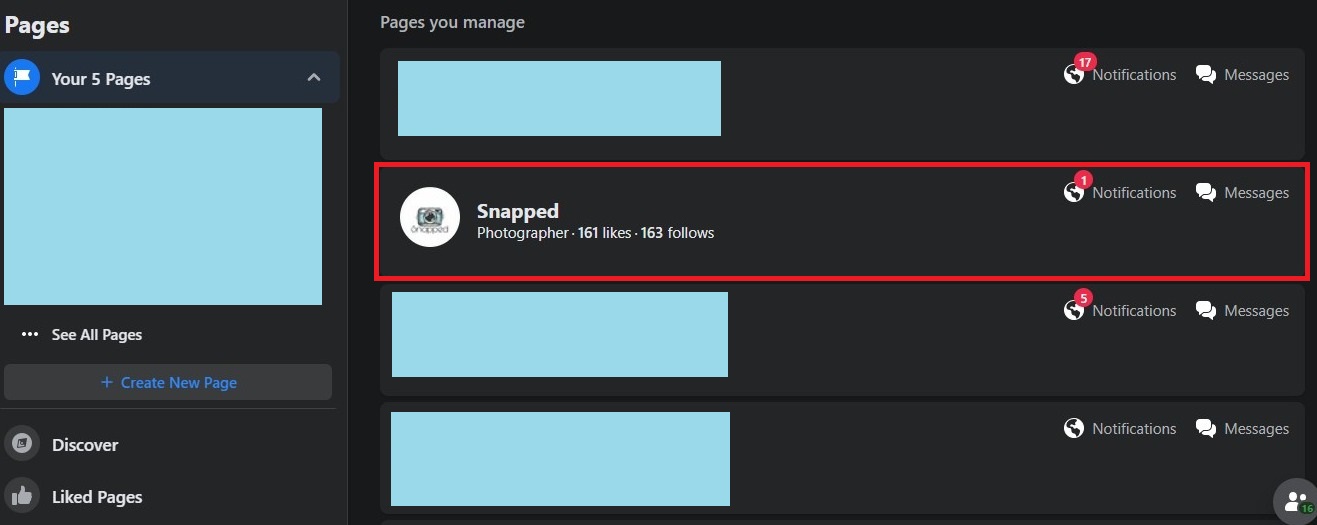Click Messages chat icon on fourth page
The height and width of the screenshot is (525, 1317).
click(1206, 429)
